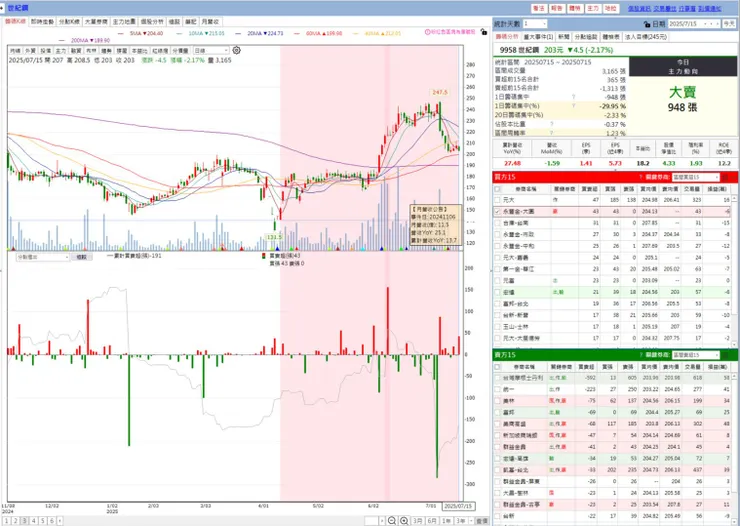Set the chart range to 6月

[432, 521]
